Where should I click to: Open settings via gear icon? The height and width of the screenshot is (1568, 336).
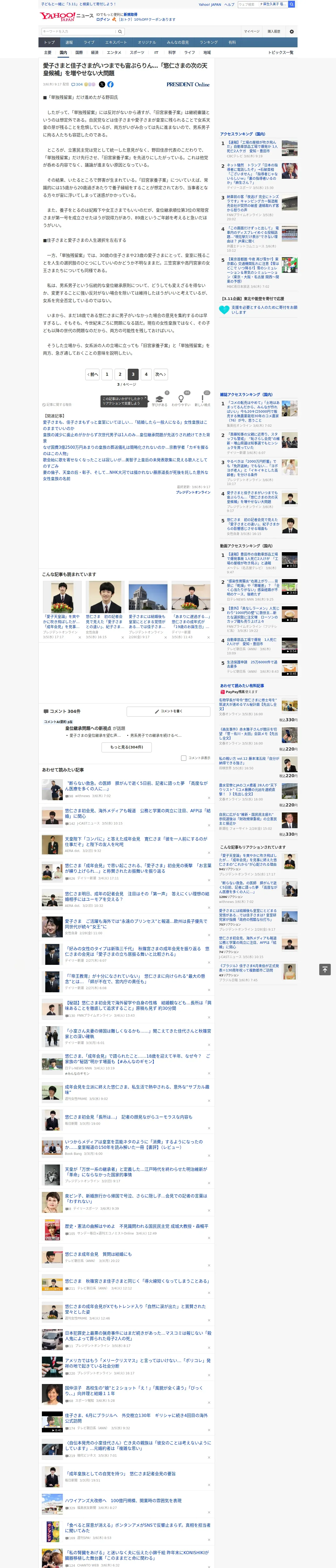[x=292, y=32]
